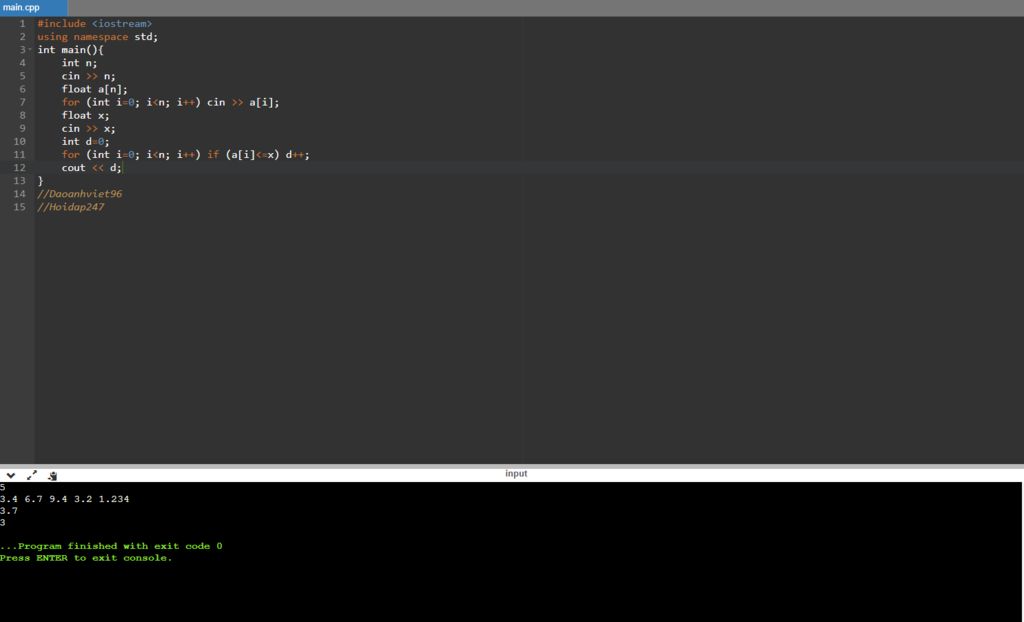Click line number 15 in gutter
Viewport: 1024px width, 622px height.
point(19,206)
